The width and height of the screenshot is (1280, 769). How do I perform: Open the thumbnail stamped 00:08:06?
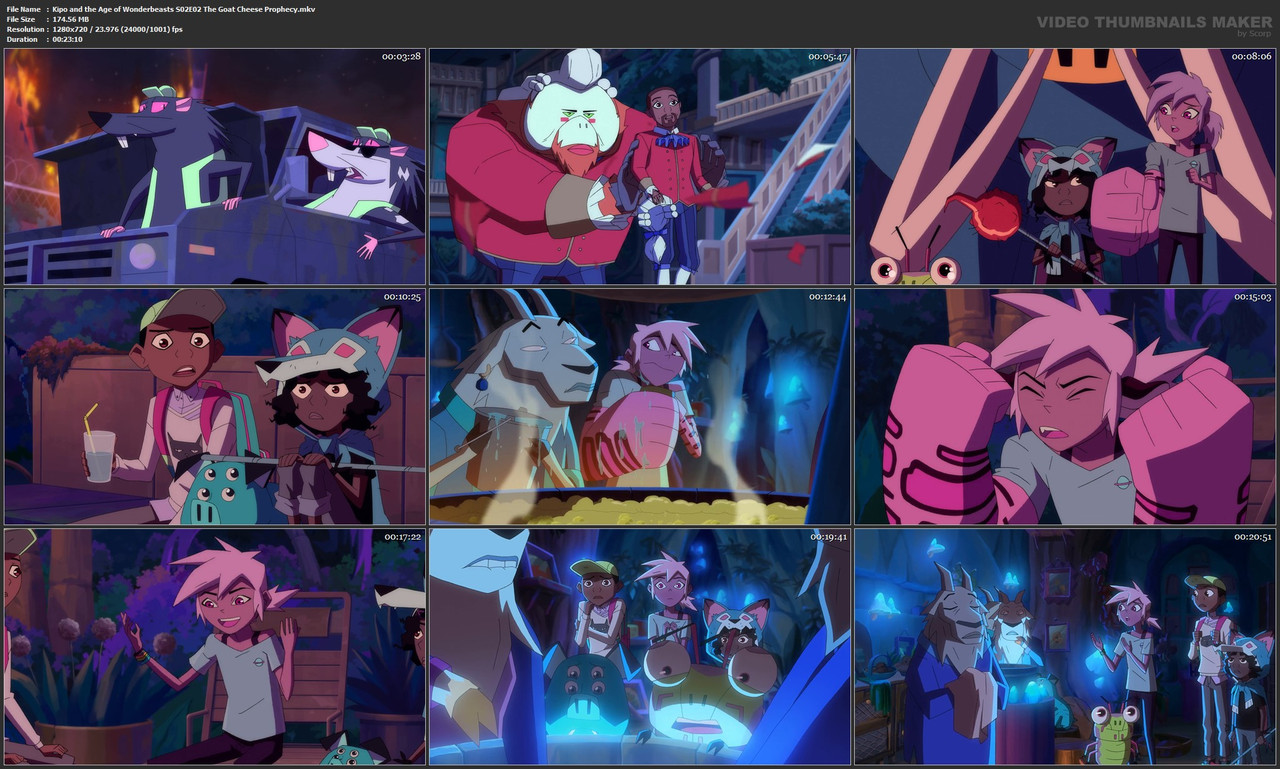click(1065, 167)
